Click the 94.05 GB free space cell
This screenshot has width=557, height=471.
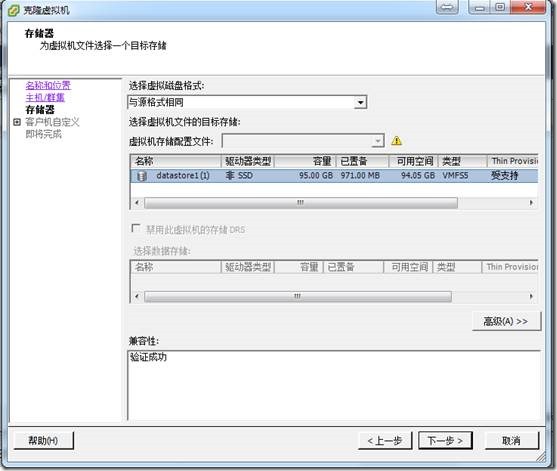tap(418, 176)
